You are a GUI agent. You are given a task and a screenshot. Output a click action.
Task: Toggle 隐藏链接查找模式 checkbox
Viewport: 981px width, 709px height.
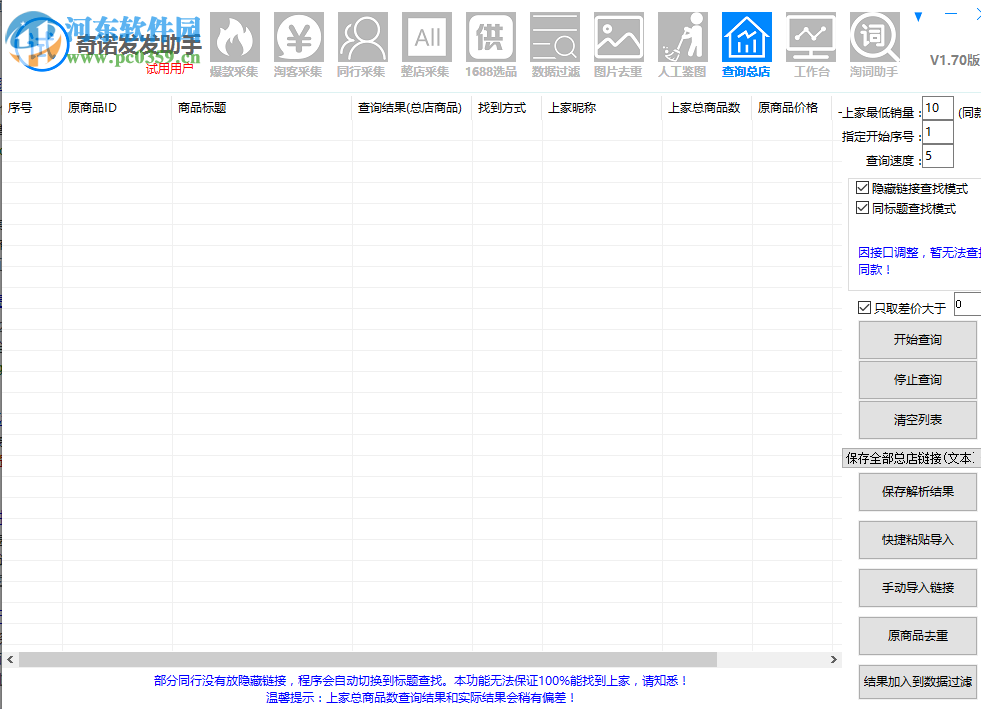point(863,188)
